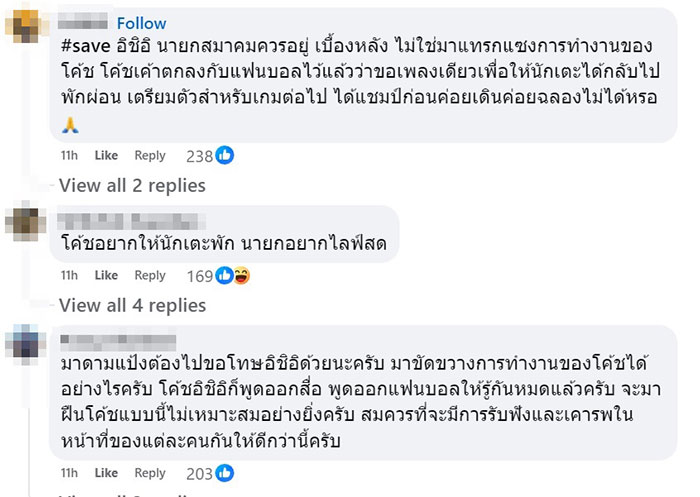The height and width of the screenshot is (497, 700).
Task: Expand "View all 4 replies"
Action: (132, 305)
